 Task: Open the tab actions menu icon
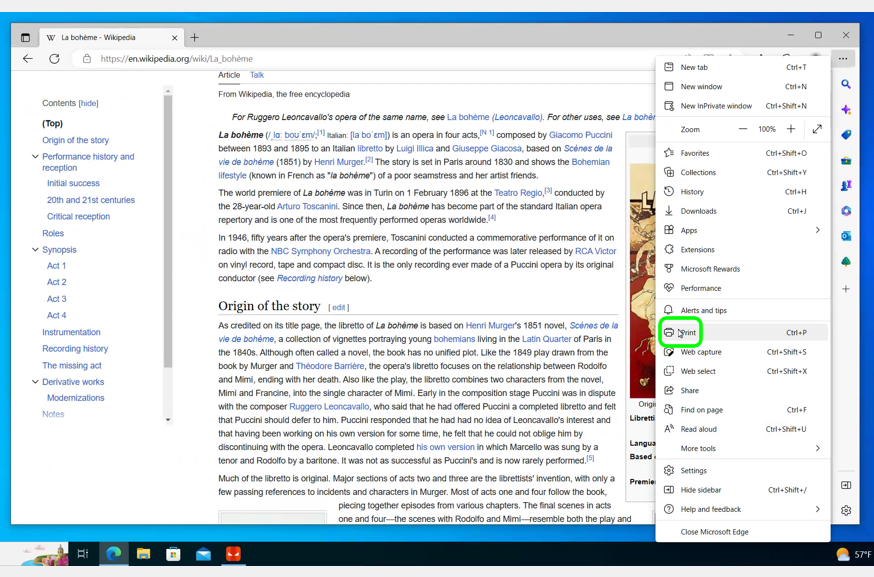26,38
